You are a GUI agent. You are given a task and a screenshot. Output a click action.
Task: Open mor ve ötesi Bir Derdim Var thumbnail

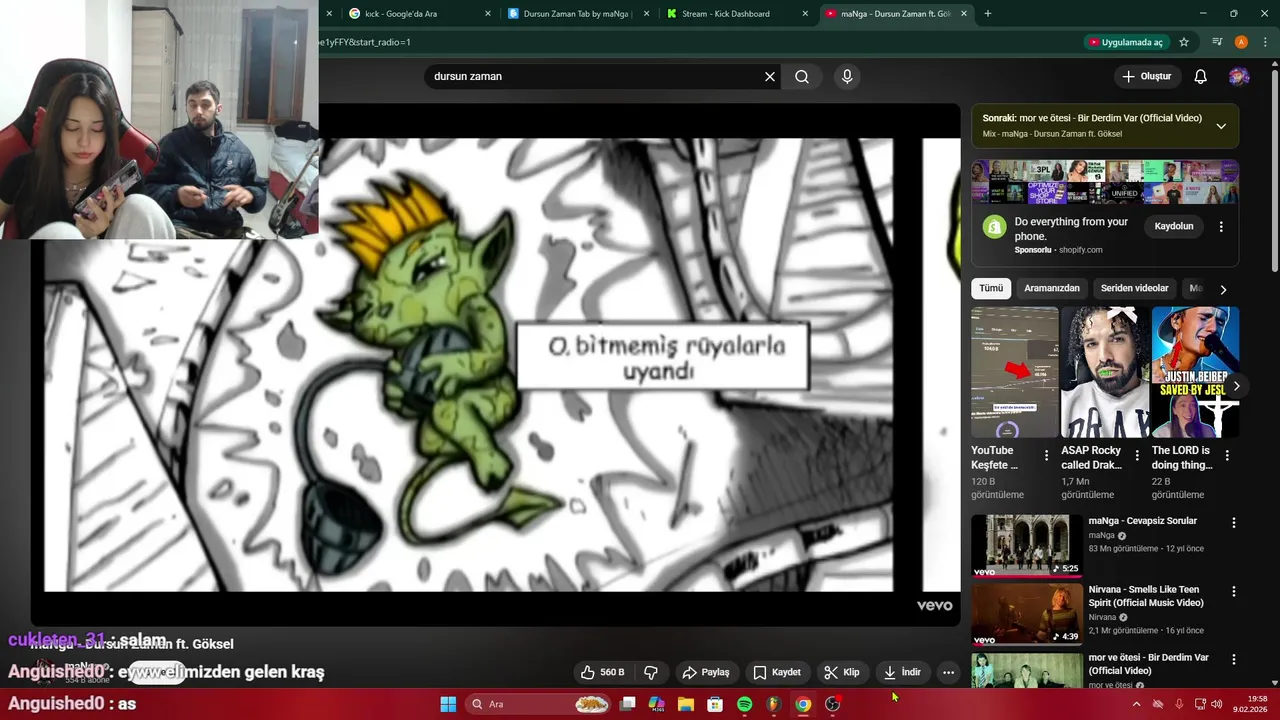point(1027,670)
